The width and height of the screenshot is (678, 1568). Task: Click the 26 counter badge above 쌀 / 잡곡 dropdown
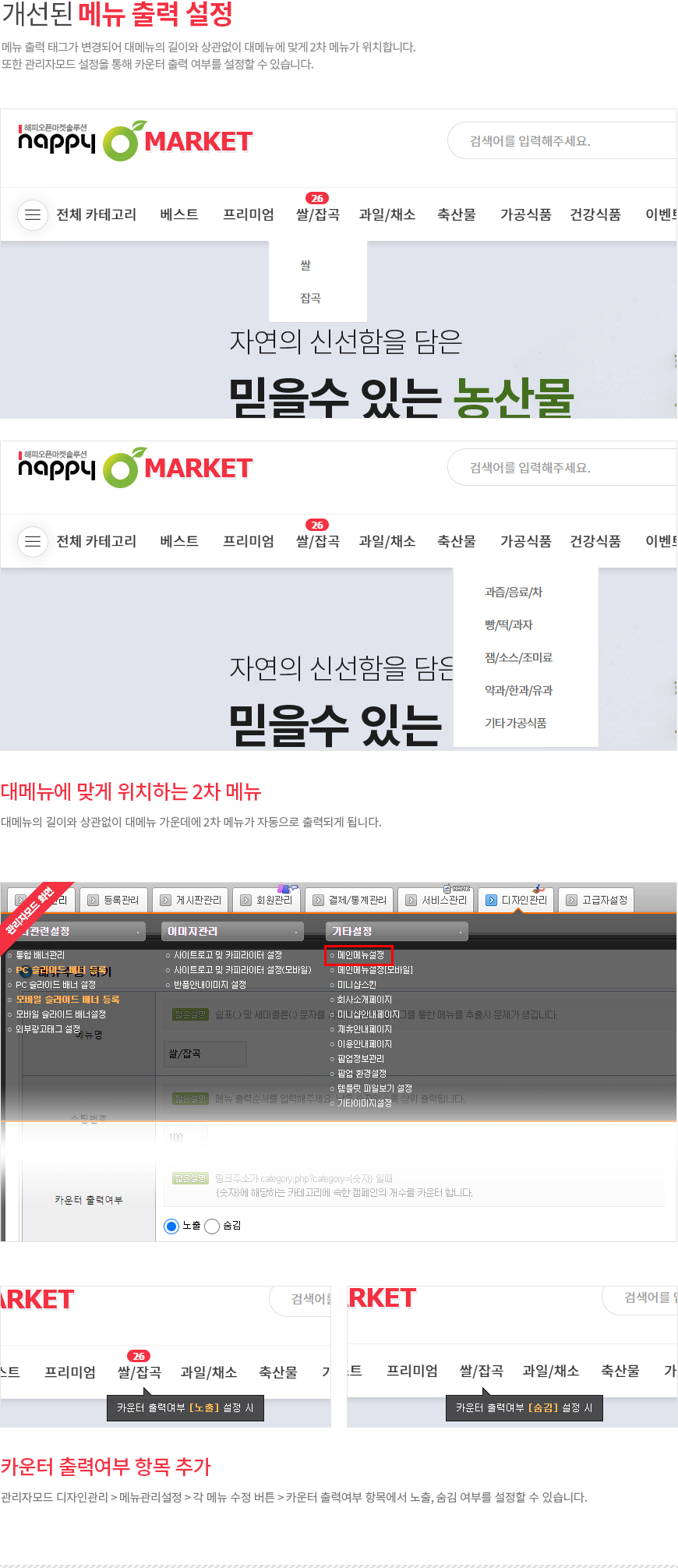click(317, 198)
